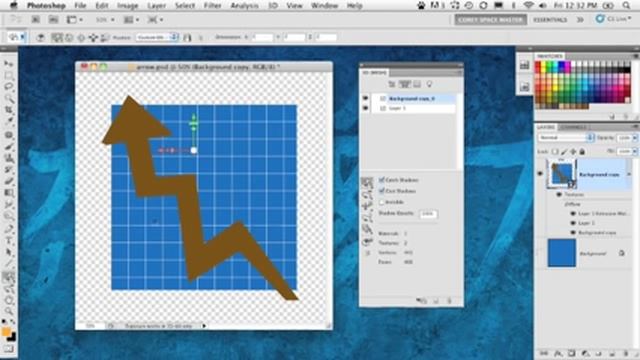Toggle the Catch Shadows checkbox
This screenshot has width=640, height=360.
[382, 180]
